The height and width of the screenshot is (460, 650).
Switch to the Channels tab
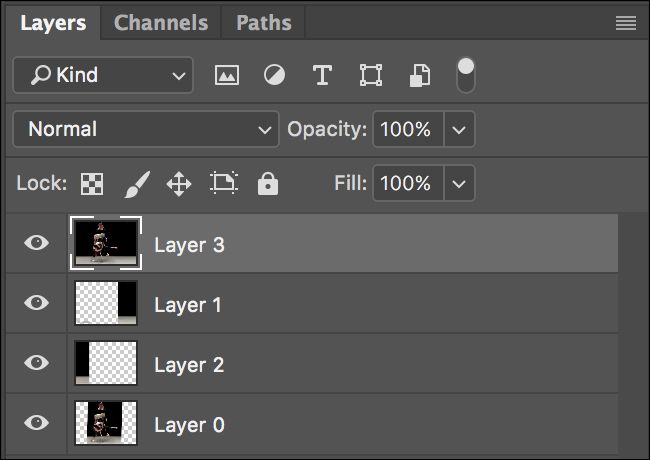pos(161,23)
